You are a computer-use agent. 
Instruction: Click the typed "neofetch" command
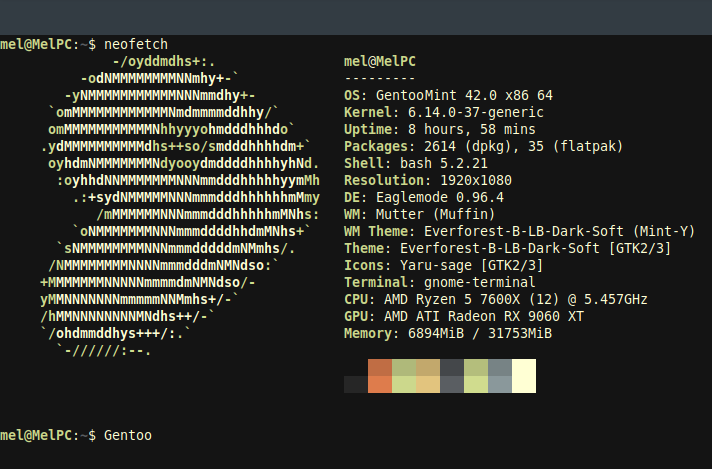(136, 44)
